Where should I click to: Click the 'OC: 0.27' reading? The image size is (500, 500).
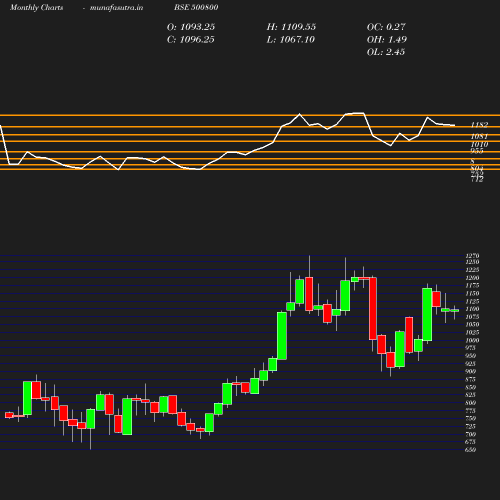(386, 27)
